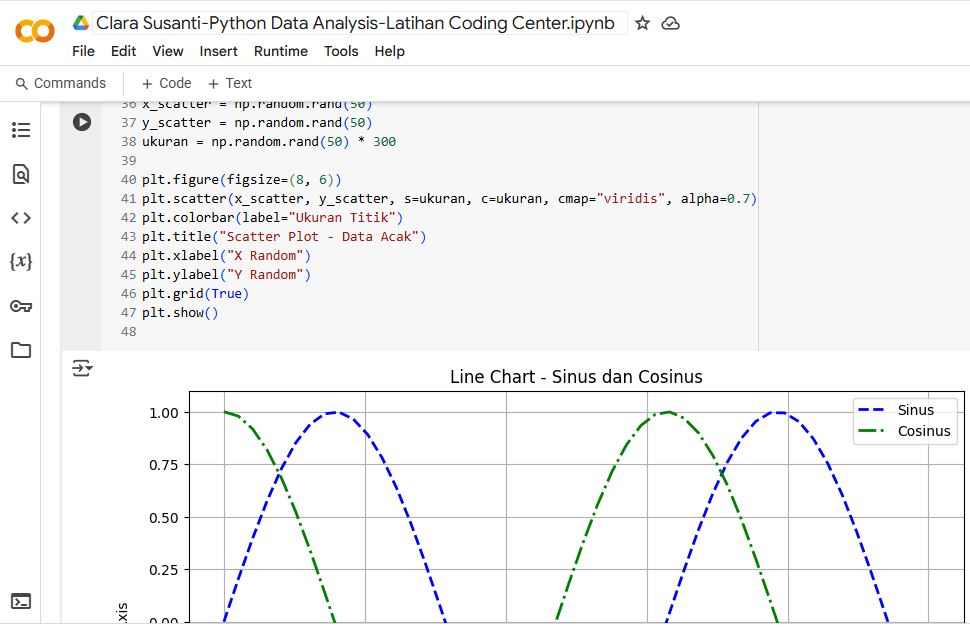
Task: Open the Table of contents sidebar
Action: (21, 130)
